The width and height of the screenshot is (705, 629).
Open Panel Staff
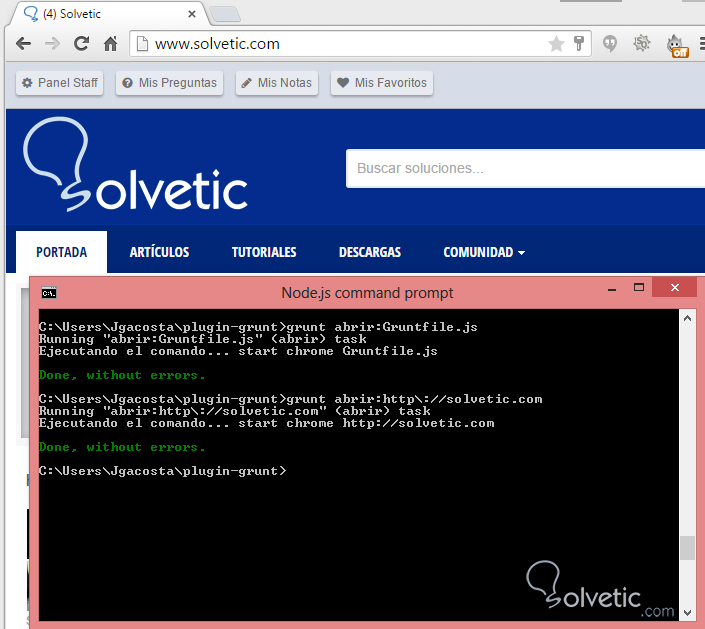[59, 83]
